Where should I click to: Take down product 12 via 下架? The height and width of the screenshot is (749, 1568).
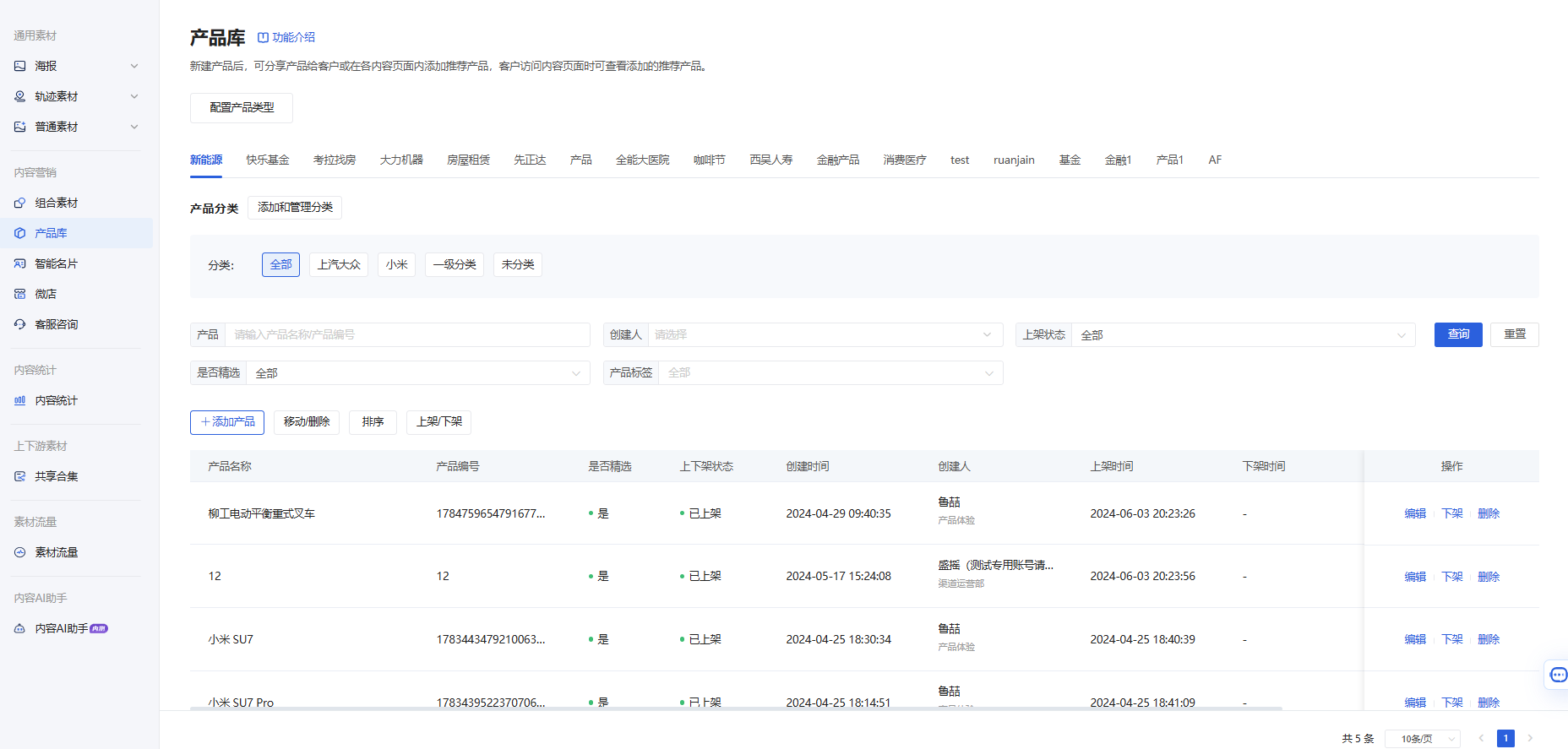1452,577
